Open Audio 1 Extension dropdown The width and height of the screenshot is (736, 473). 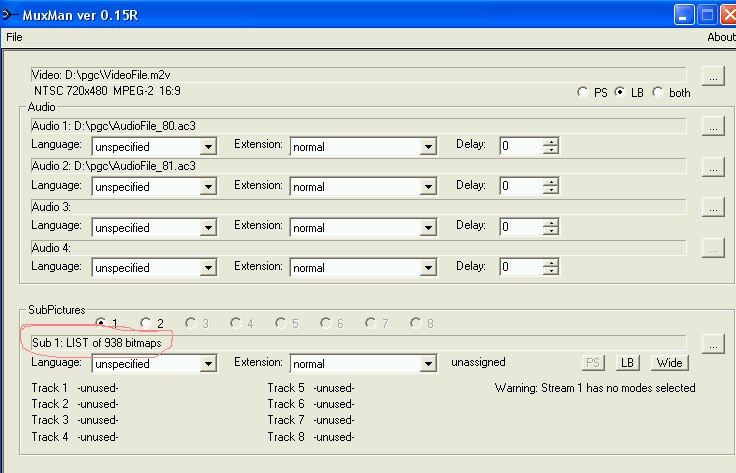click(x=428, y=146)
